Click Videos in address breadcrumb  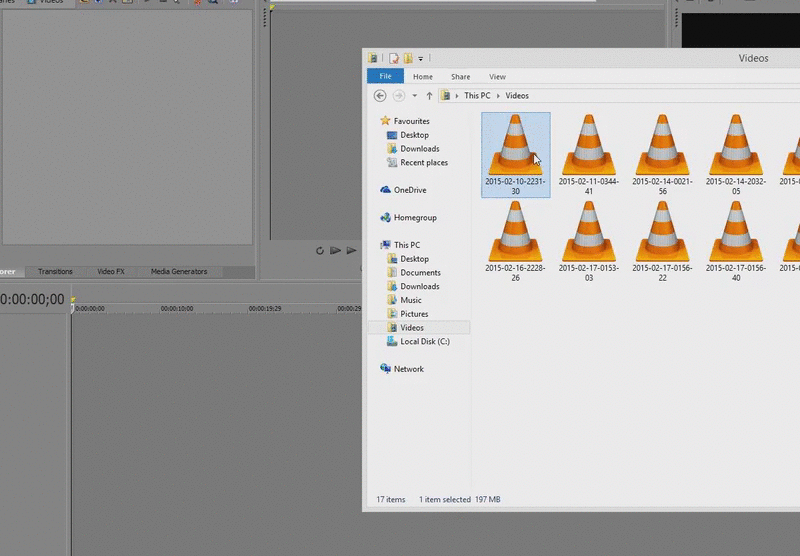point(517,95)
